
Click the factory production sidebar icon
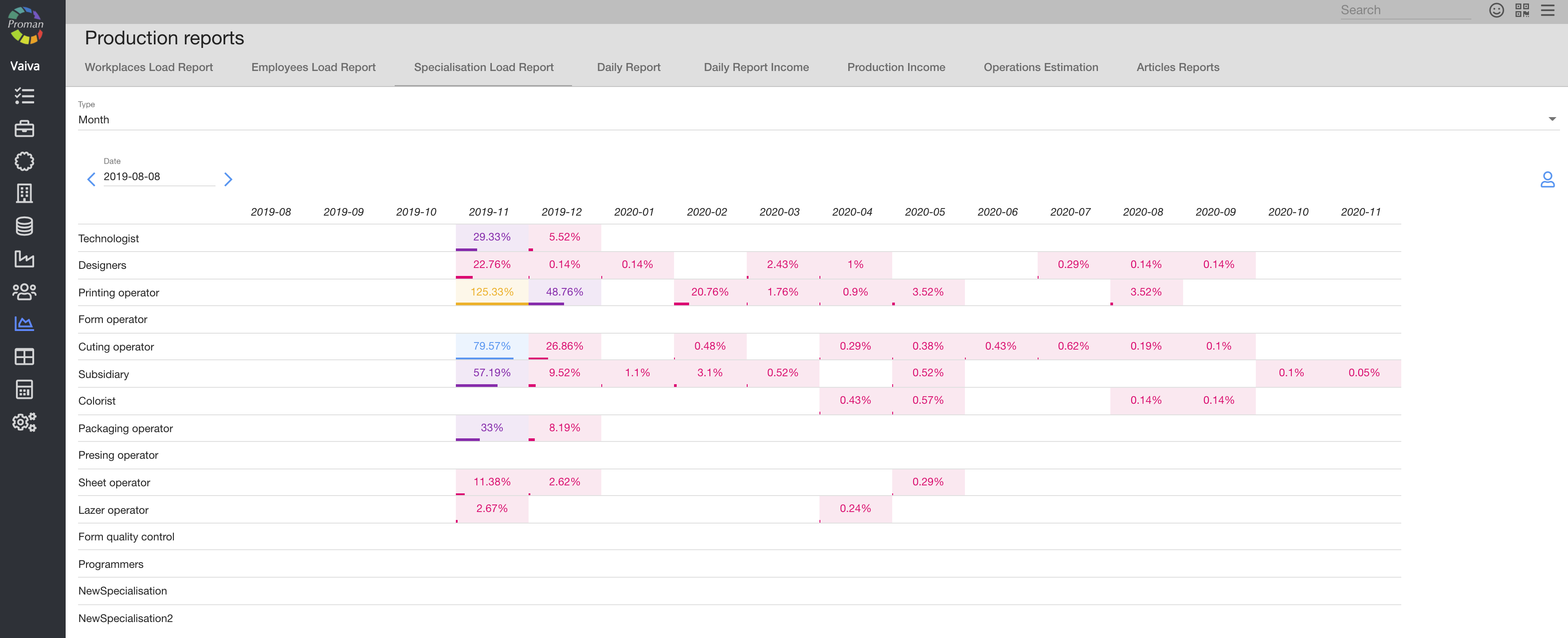tap(24, 259)
